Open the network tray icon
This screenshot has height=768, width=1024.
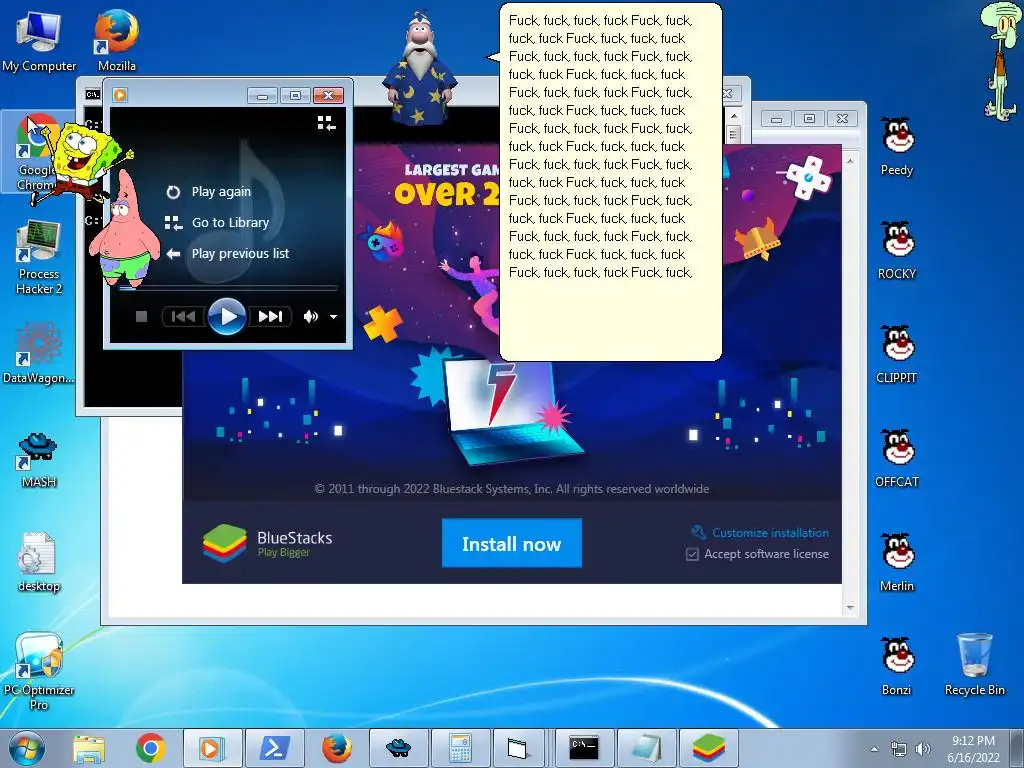click(899, 749)
